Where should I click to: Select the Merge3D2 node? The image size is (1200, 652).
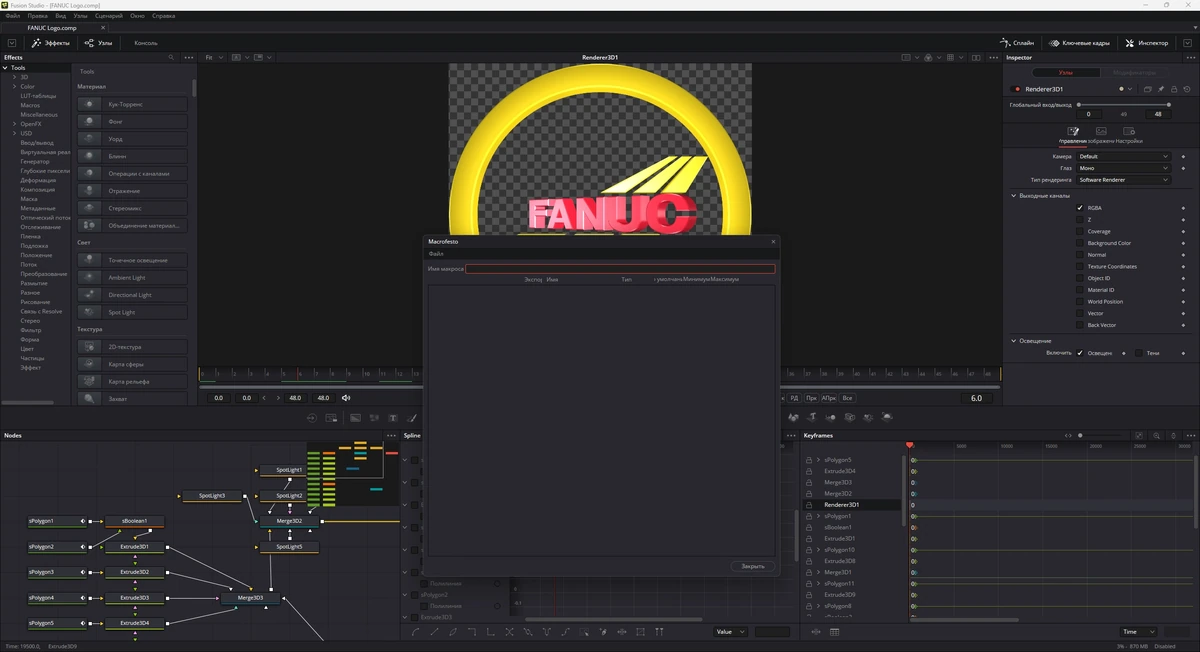(x=289, y=521)
